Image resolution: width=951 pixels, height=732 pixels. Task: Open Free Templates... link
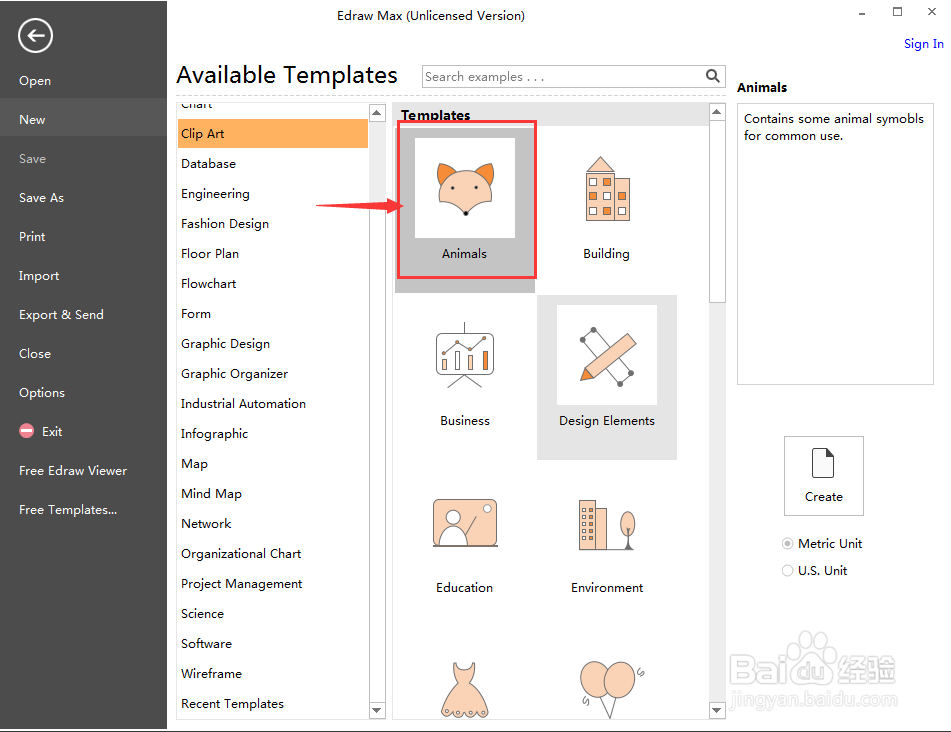[68, 510]
